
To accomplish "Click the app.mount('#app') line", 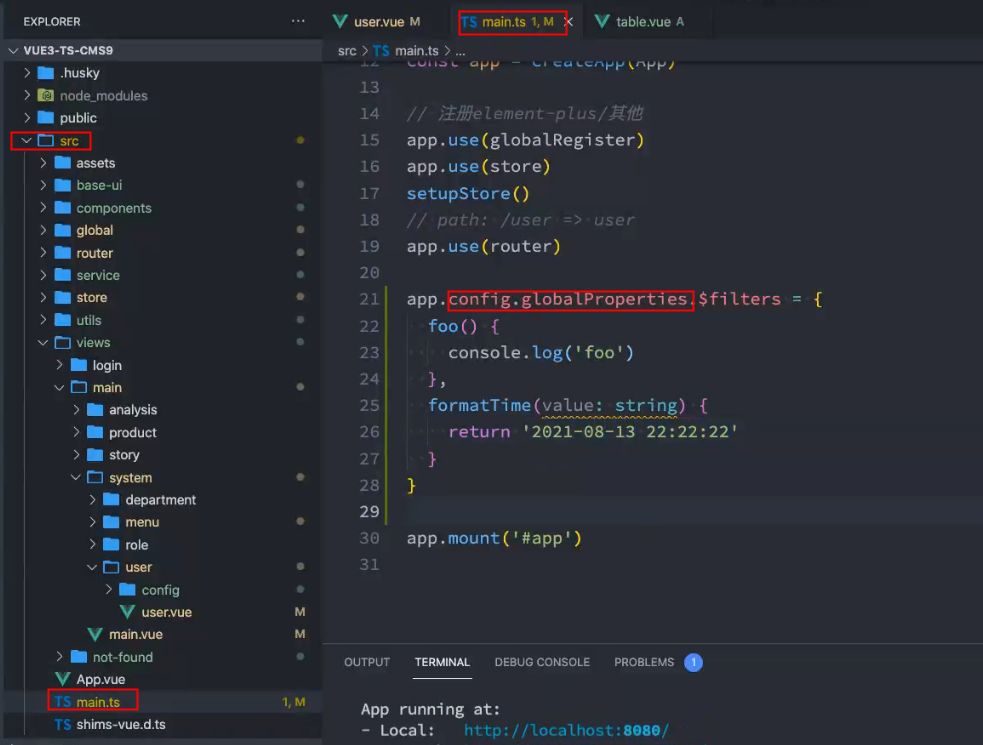I will point(494,538).
